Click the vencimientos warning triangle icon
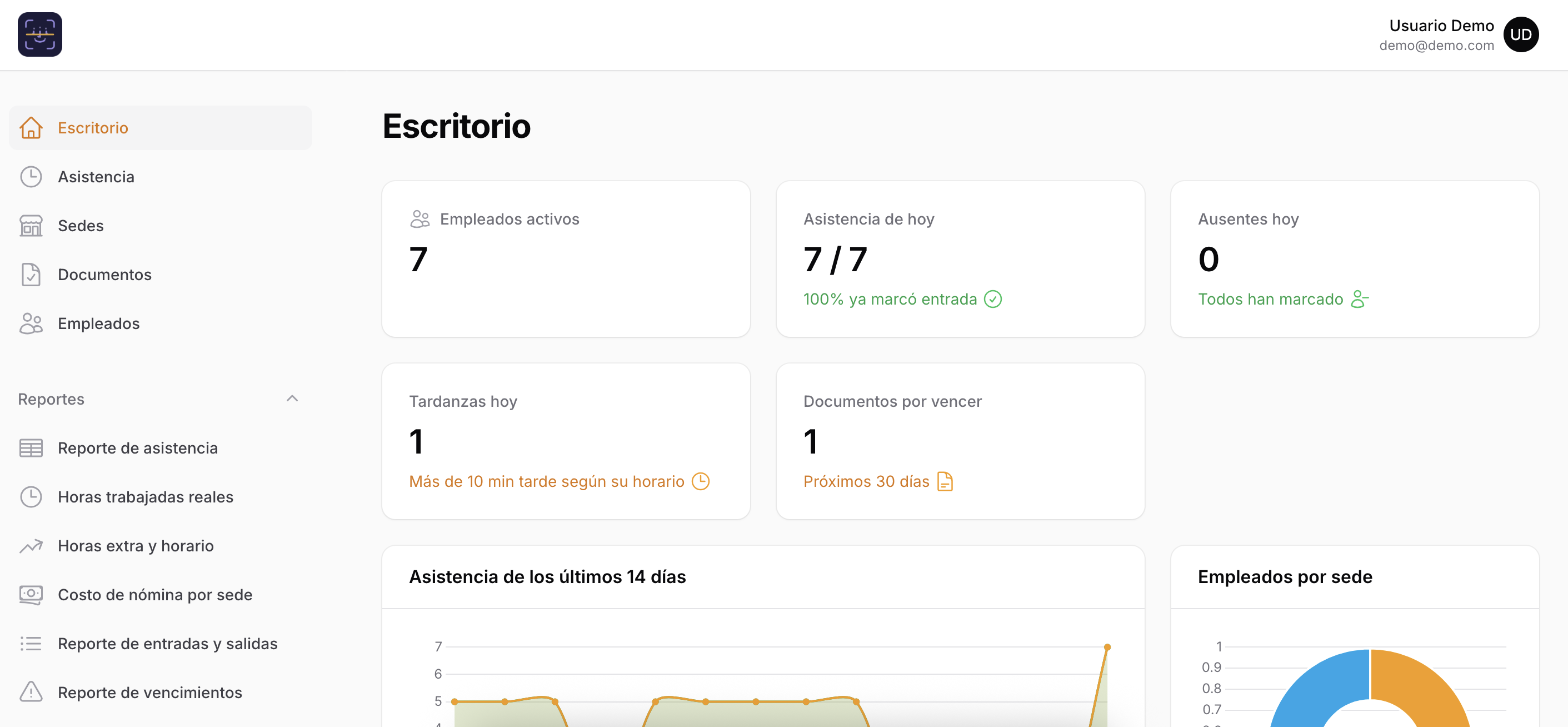1568x727 pixels. 31,693
